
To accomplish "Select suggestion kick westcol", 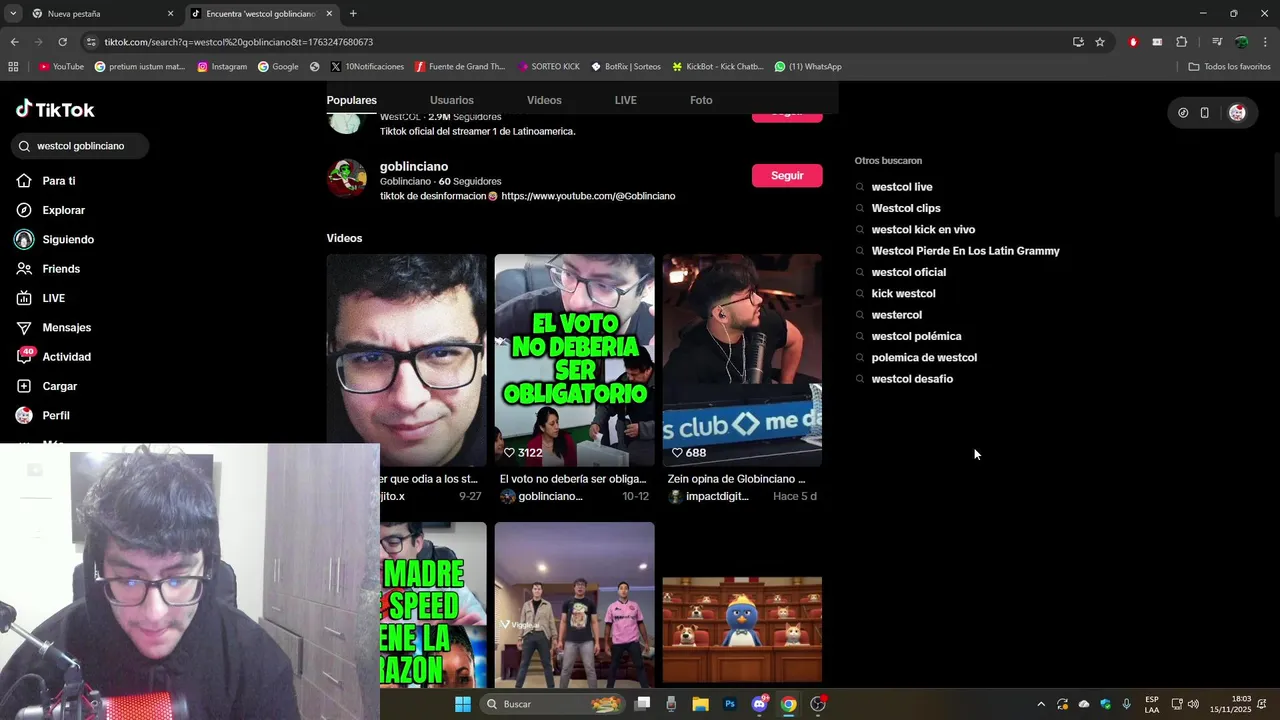I will 903,294.
